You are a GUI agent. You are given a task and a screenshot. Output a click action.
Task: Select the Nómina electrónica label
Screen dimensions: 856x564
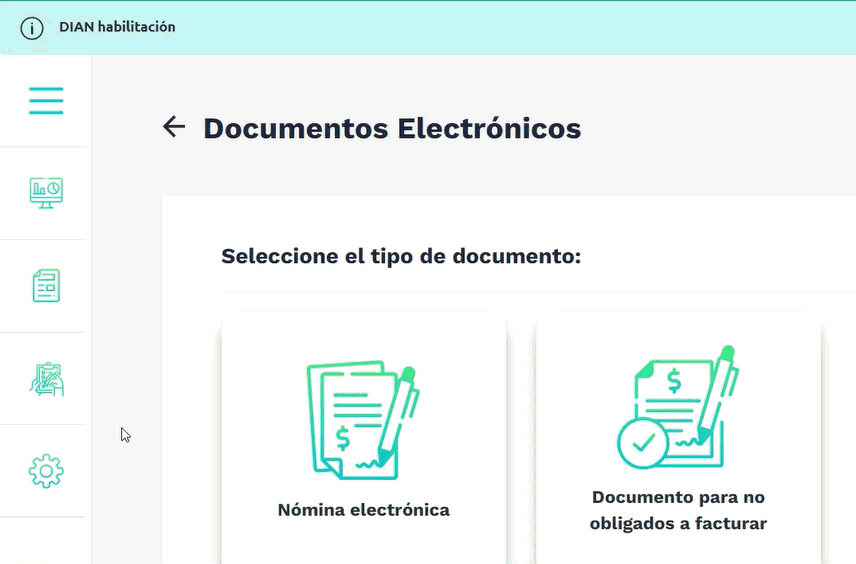pyautogui.click(x=363, y=510)
